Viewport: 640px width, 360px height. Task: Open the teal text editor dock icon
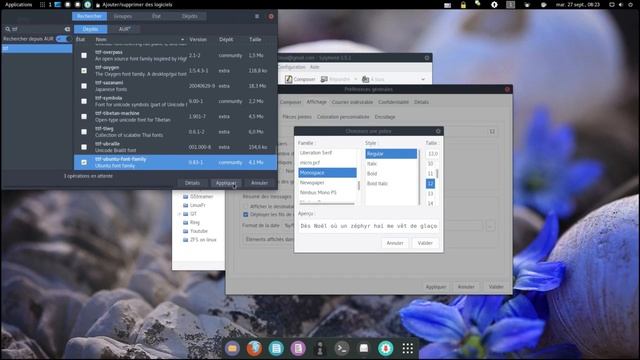pos(276,348)
